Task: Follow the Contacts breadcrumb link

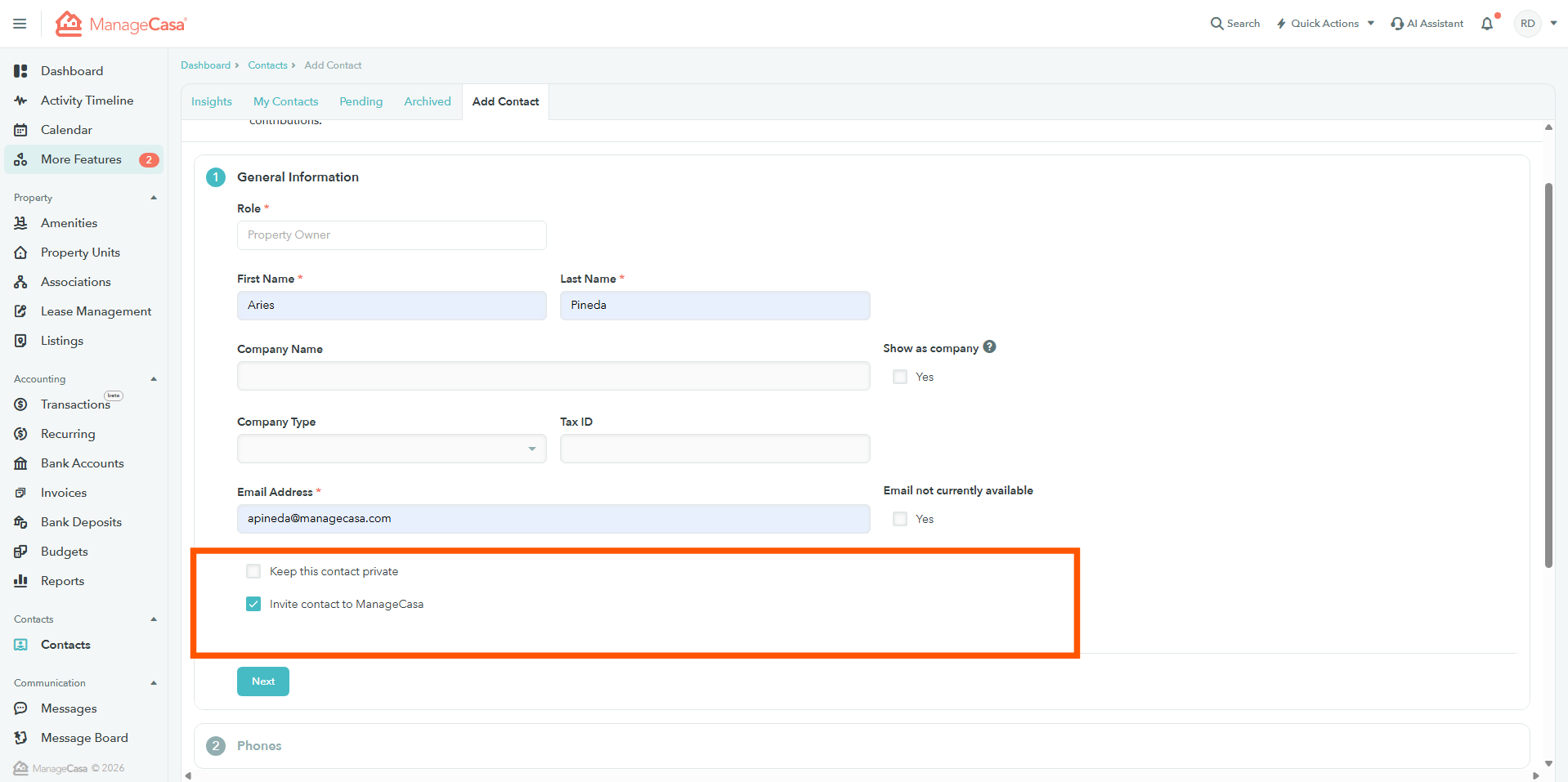Action: pyautogui.click(x=267, y=65)
